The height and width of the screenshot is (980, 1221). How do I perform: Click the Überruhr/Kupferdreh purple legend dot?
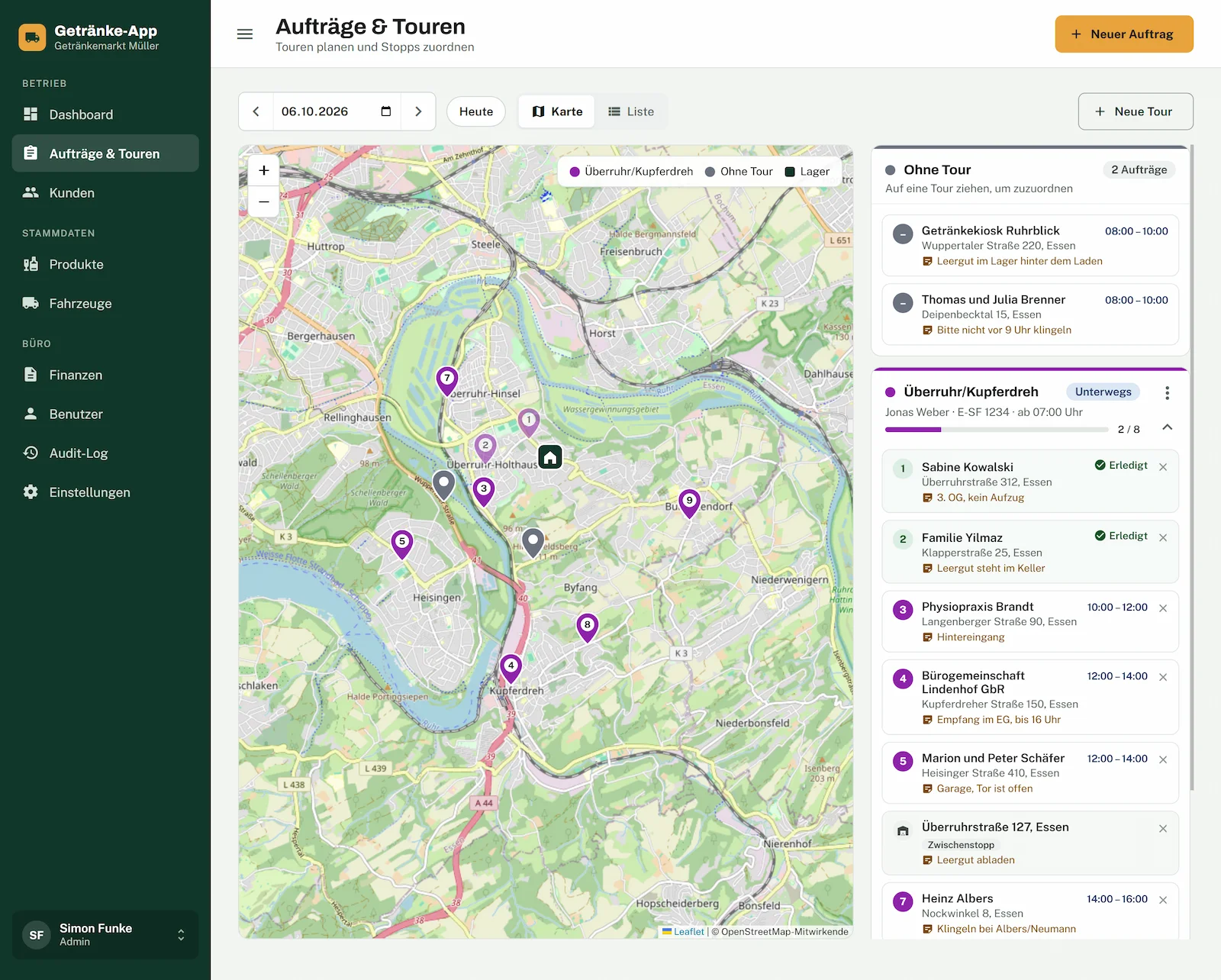point(575,172)
